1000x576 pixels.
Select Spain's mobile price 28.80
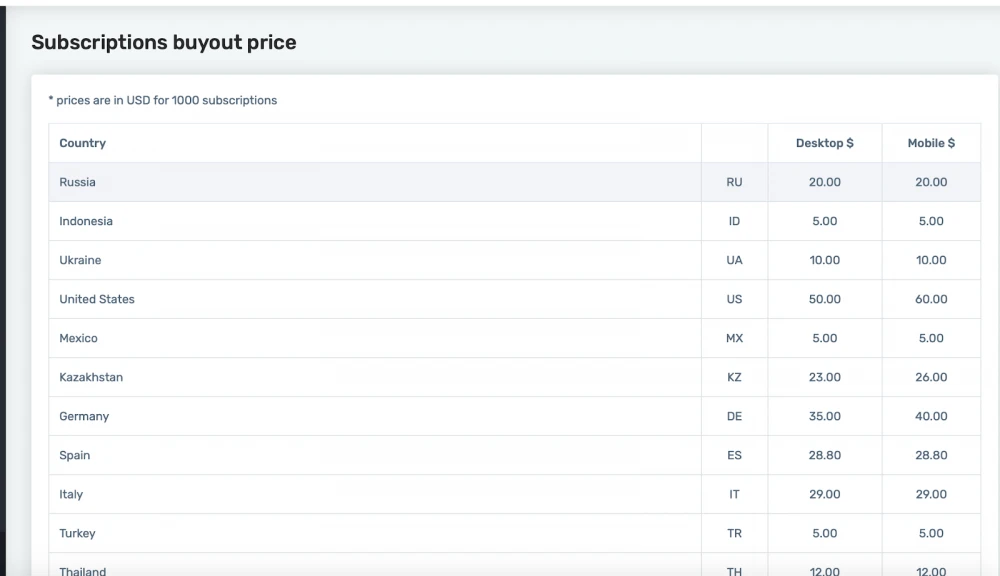pyautogui.click(x=931, y=455)
